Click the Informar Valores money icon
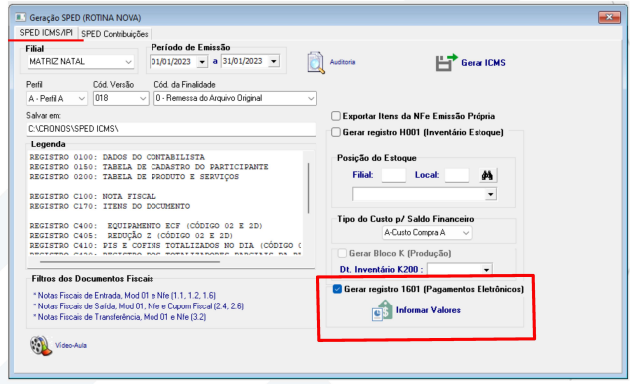This screenshot has width=642, height=384. point(382,311)
